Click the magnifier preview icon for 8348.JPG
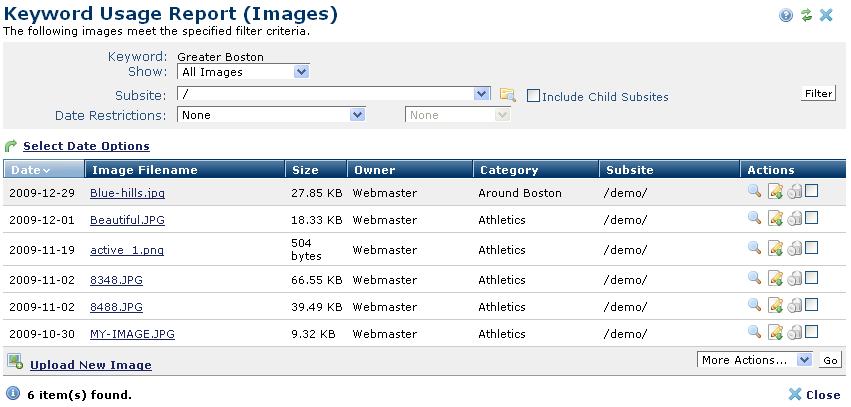Image resolution: width=851 pixels, height=407 pixels. click(754, 279)
